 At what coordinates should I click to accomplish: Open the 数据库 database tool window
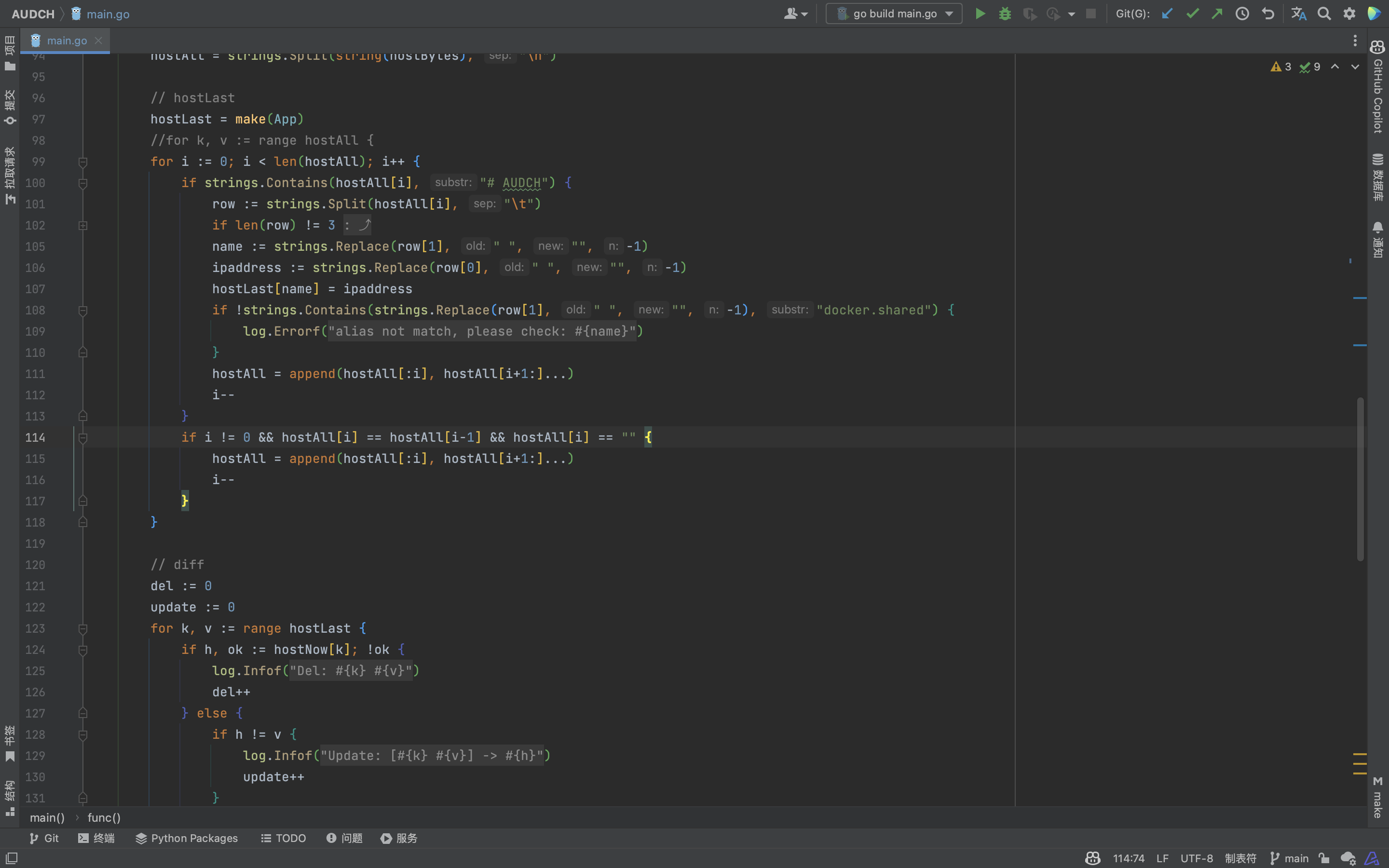pos(1377,177)
